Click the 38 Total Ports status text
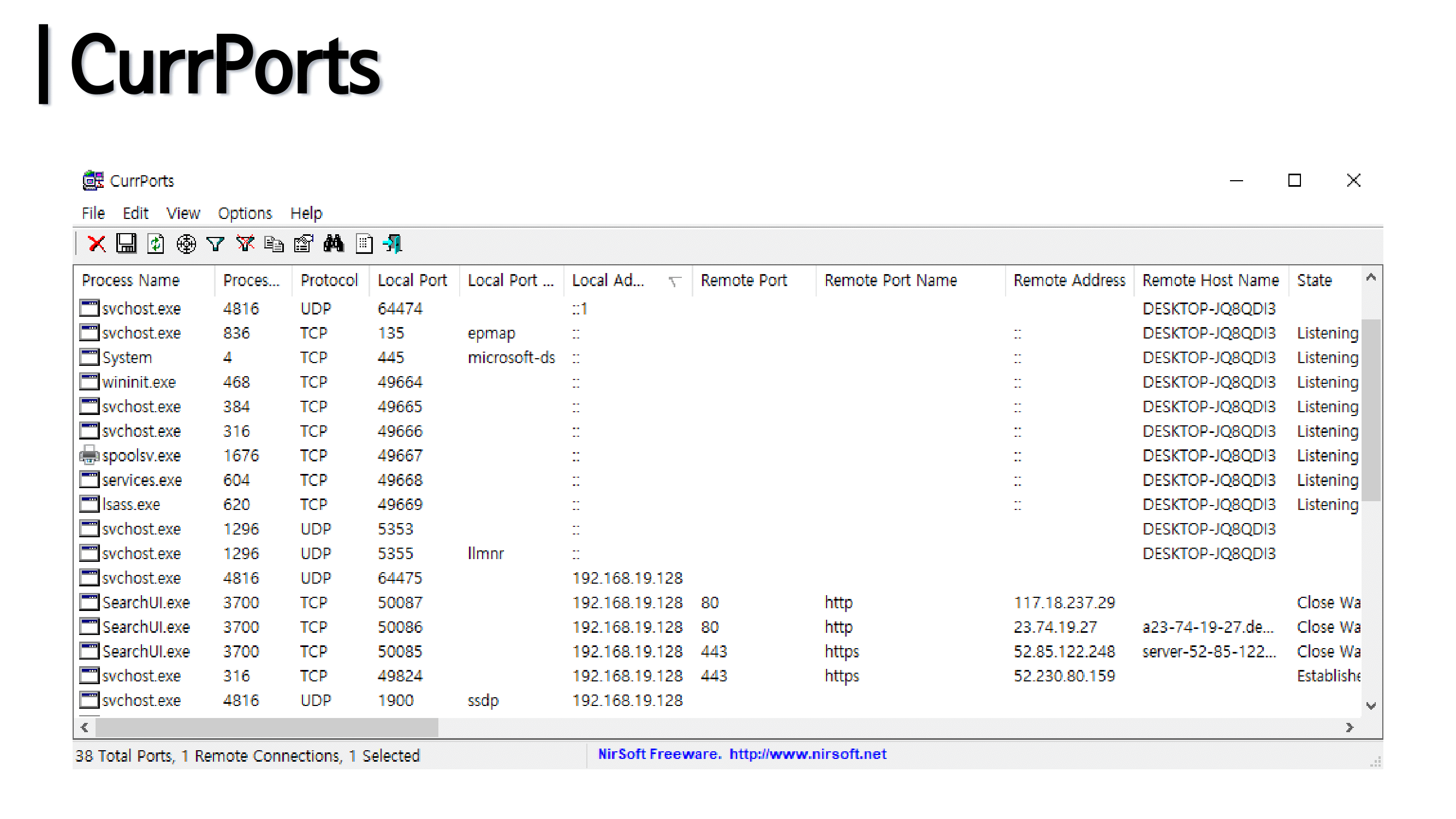This screenshot has width=1456, height=819. coord(124,756)
